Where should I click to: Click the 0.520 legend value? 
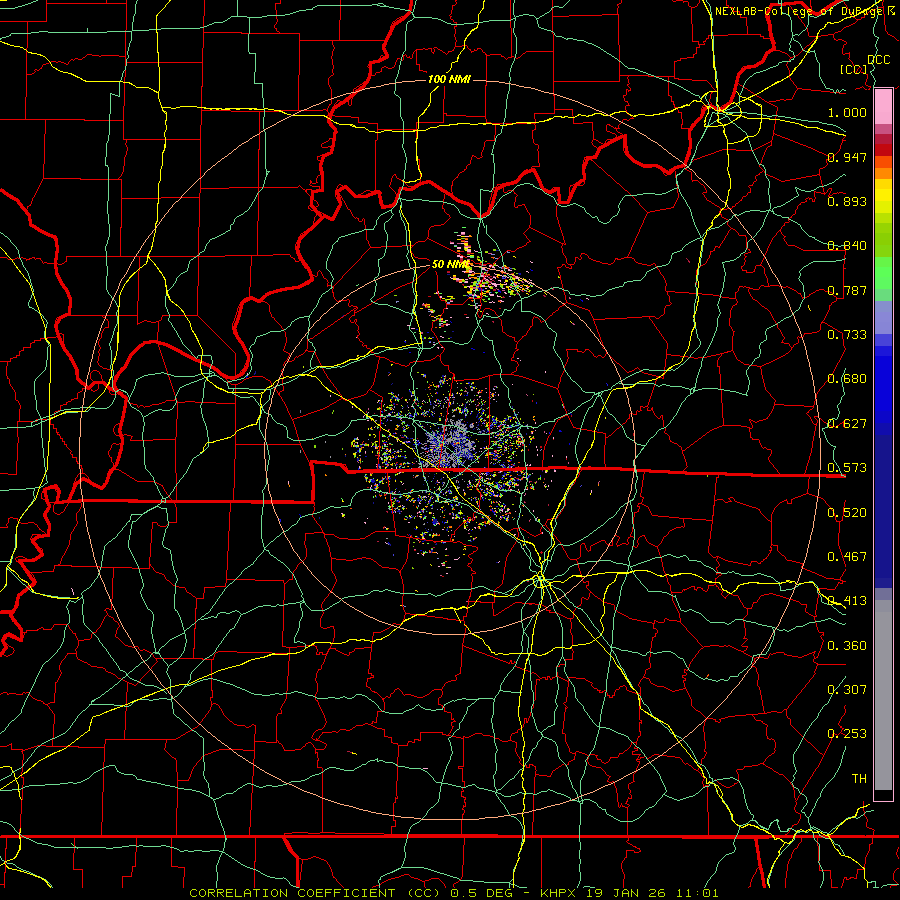[847, 513]
